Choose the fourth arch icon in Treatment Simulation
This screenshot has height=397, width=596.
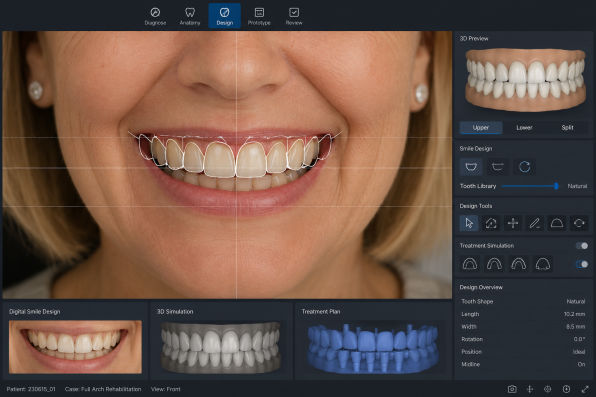[543, 264]
